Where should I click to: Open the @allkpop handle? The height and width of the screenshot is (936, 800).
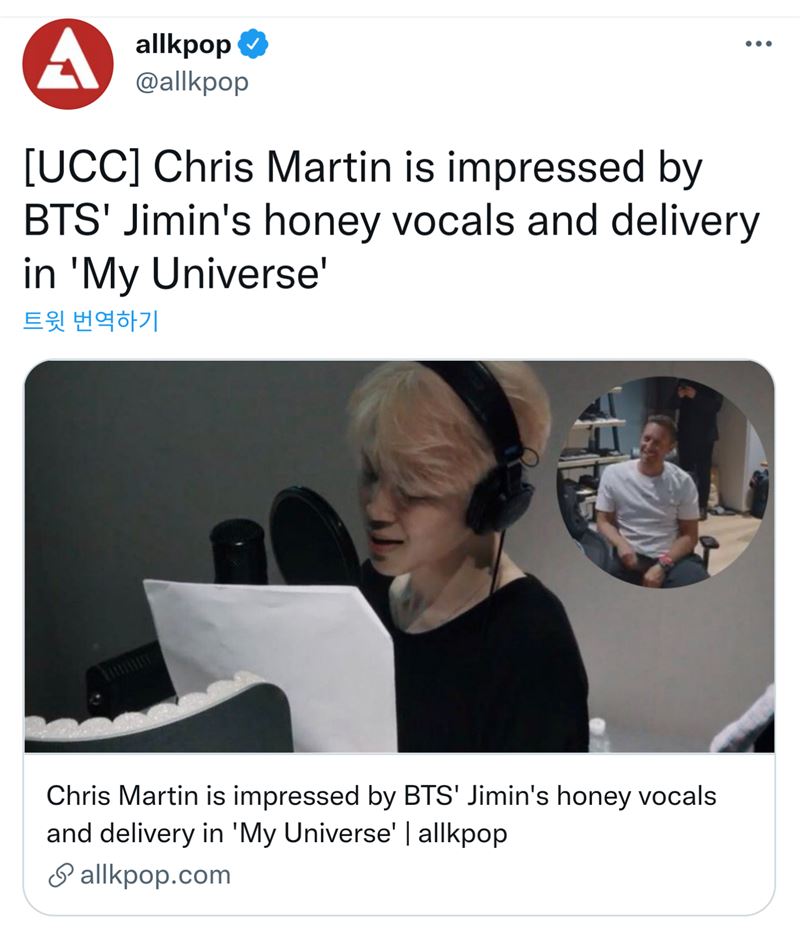[x=192, y=82]
